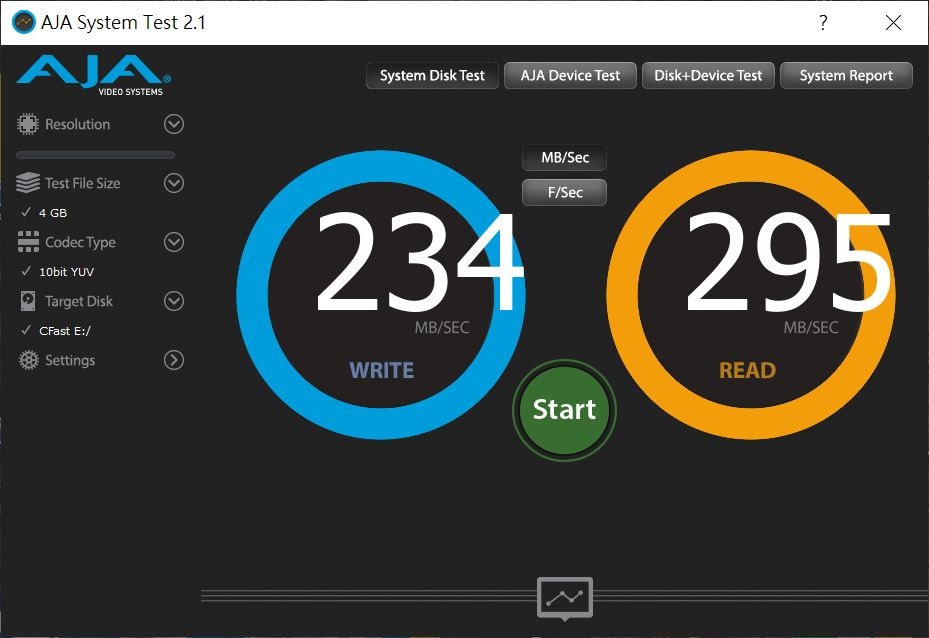Click the Resolution label
Screen dimensions: 929x638
coord(78,124)
